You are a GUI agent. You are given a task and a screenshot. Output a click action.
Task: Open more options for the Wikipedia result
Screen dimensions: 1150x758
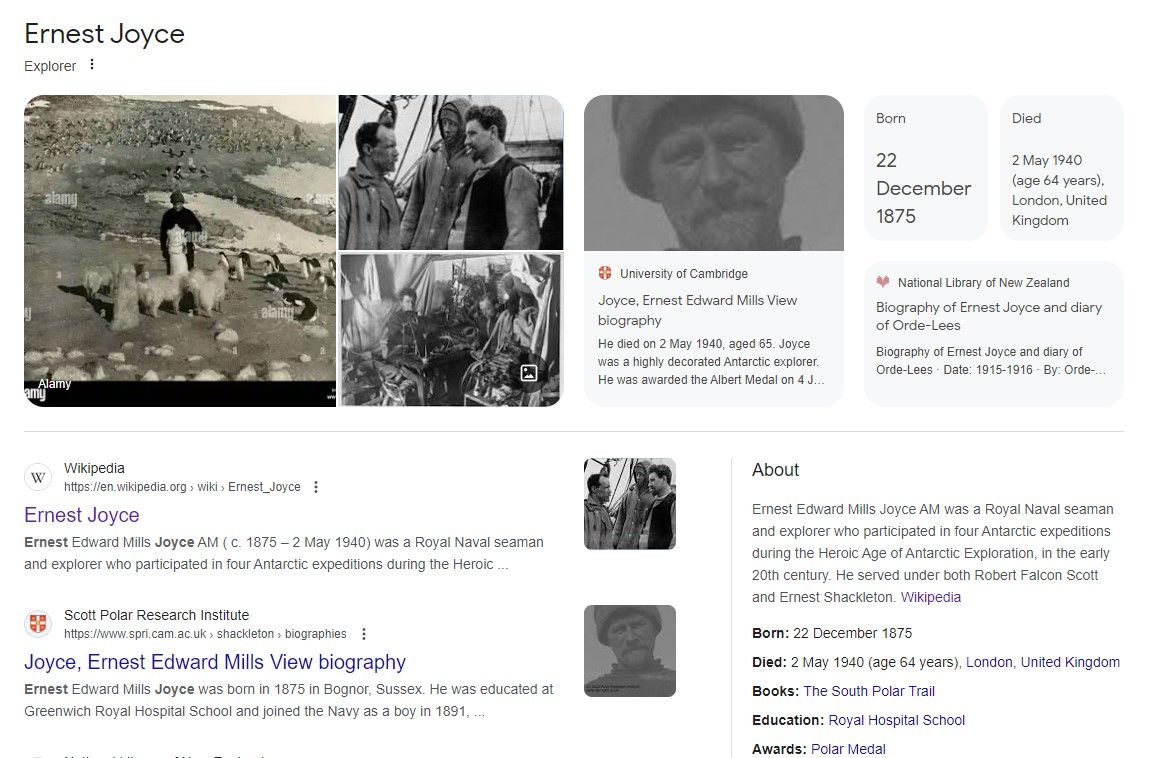[x=315, y=487]
